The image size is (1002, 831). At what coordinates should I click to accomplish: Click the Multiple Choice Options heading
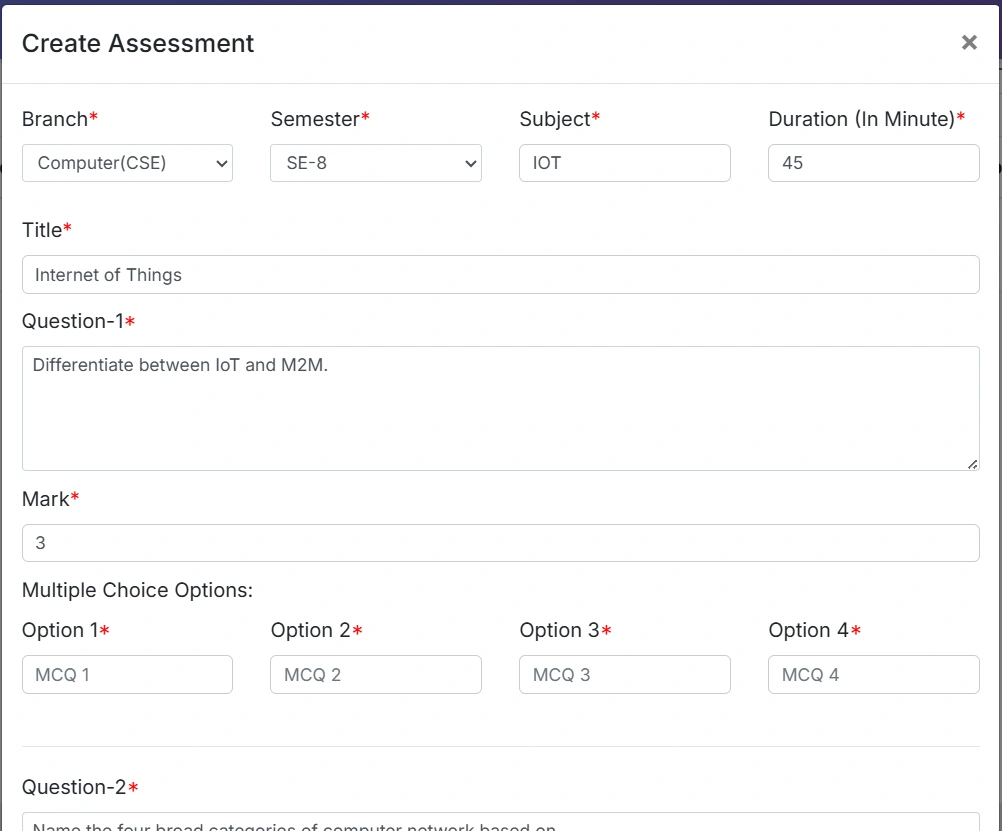click(137, 590)
